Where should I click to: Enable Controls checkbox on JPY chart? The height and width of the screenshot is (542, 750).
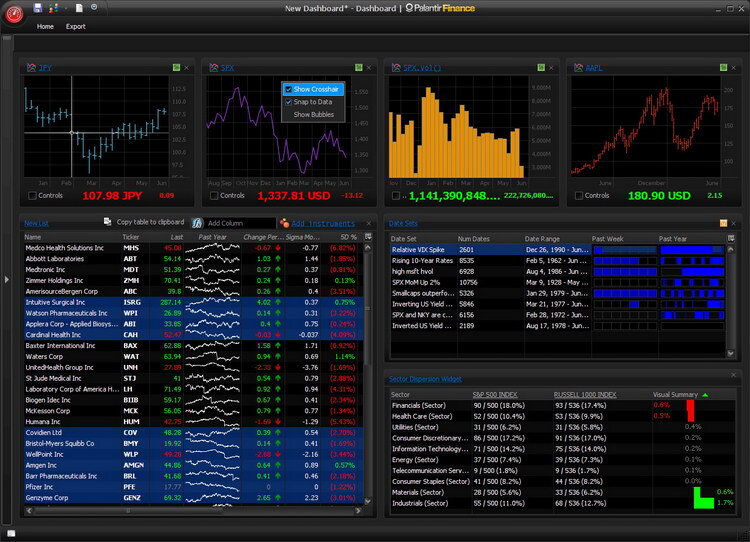tap(33, 196)
